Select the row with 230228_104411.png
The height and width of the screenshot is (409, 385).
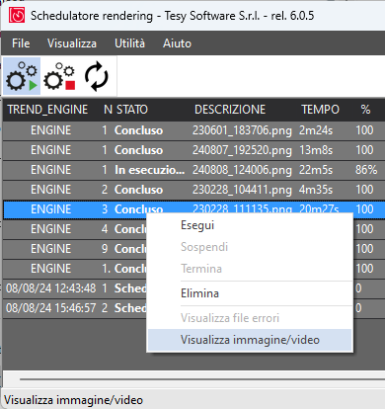click(194, 190)
